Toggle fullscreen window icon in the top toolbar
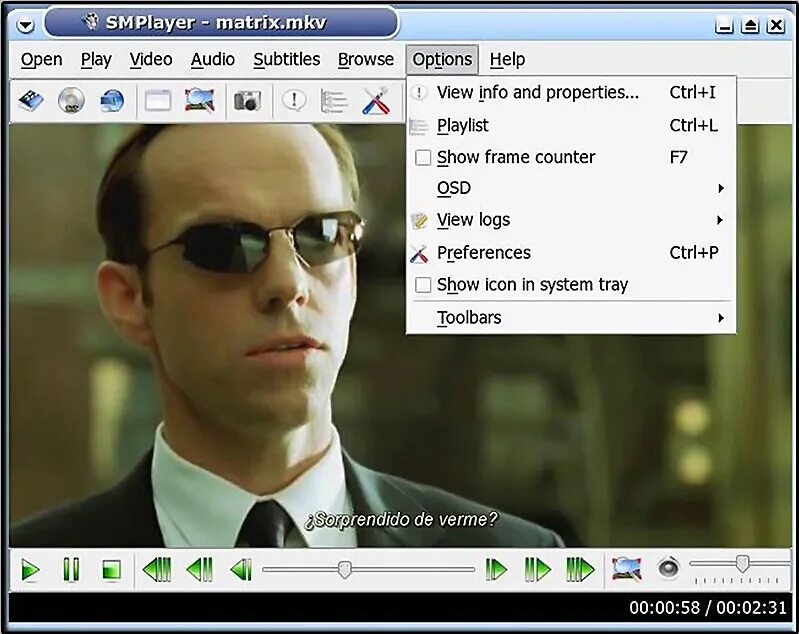The height and width of the screenshot is (634, 799). tap(158, 100)
